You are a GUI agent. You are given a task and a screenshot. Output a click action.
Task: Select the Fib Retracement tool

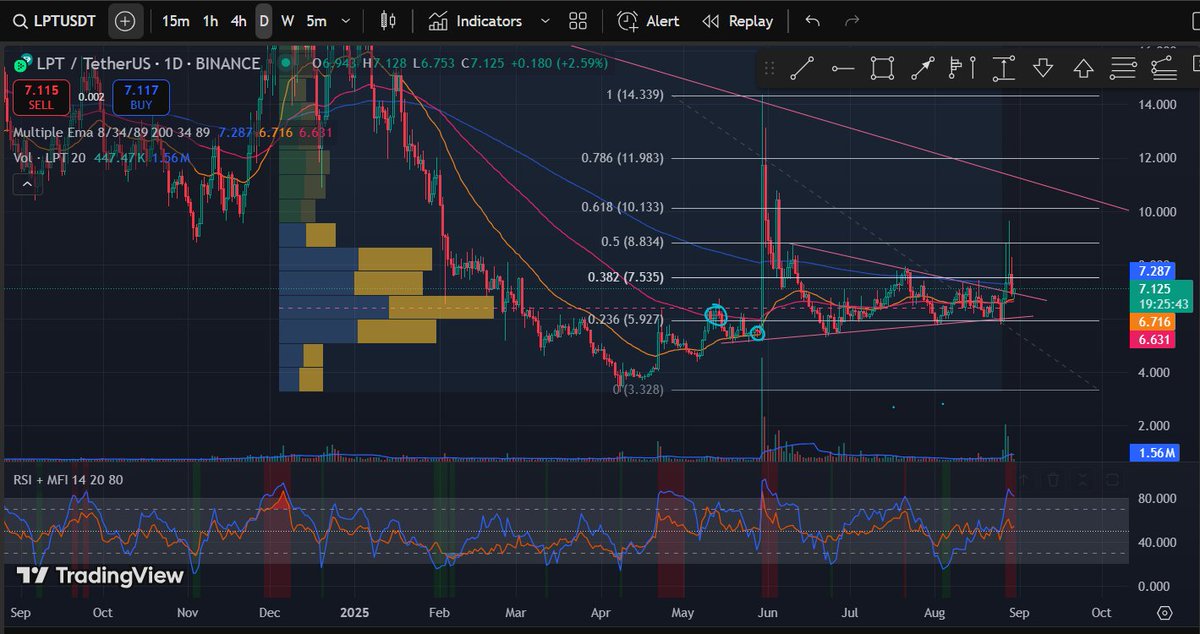pyautogui.click(x=1123, y=68)
